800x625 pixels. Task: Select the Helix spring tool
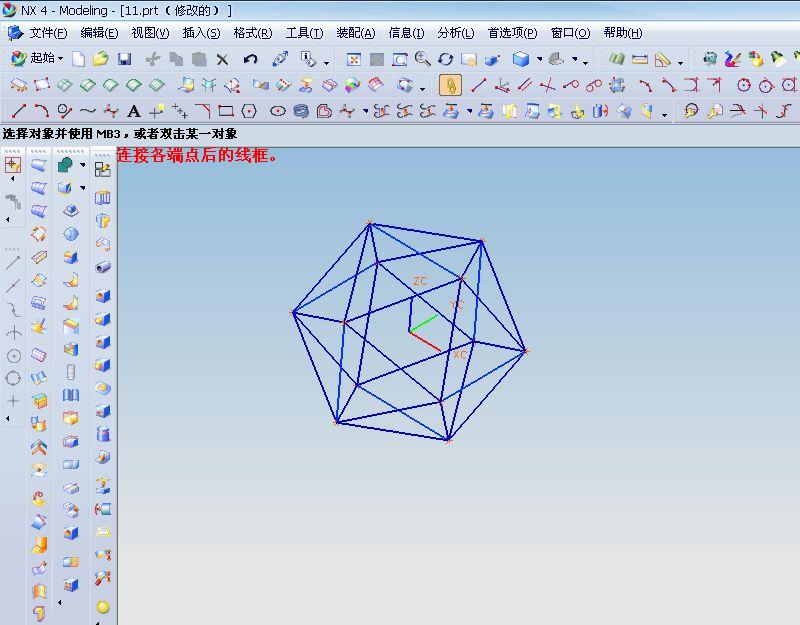click(301, 111)
